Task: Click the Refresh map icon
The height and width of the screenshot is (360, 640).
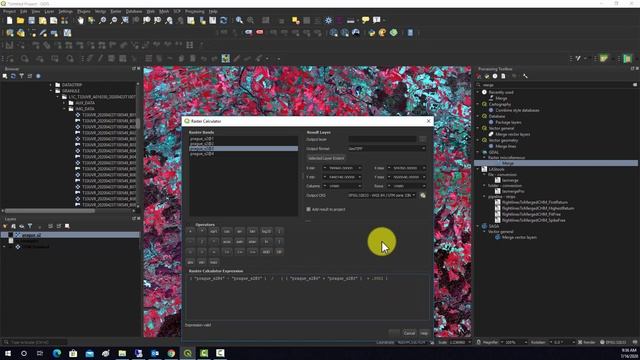Action: (223, 20)
